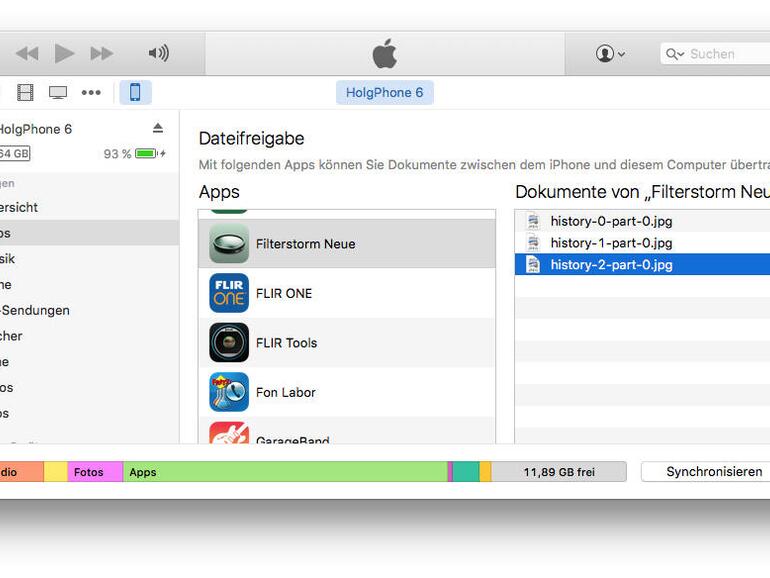
Task: Select FLIR Tools app row
Action: [x=347, y=343]
